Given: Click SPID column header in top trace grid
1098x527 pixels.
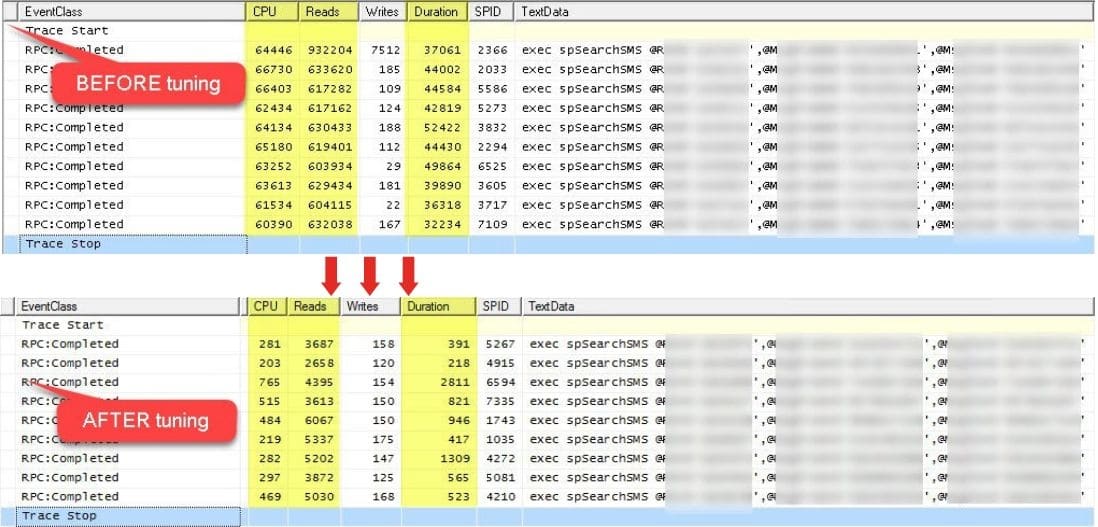Looking at the screenshot, I should pos(491,11).
